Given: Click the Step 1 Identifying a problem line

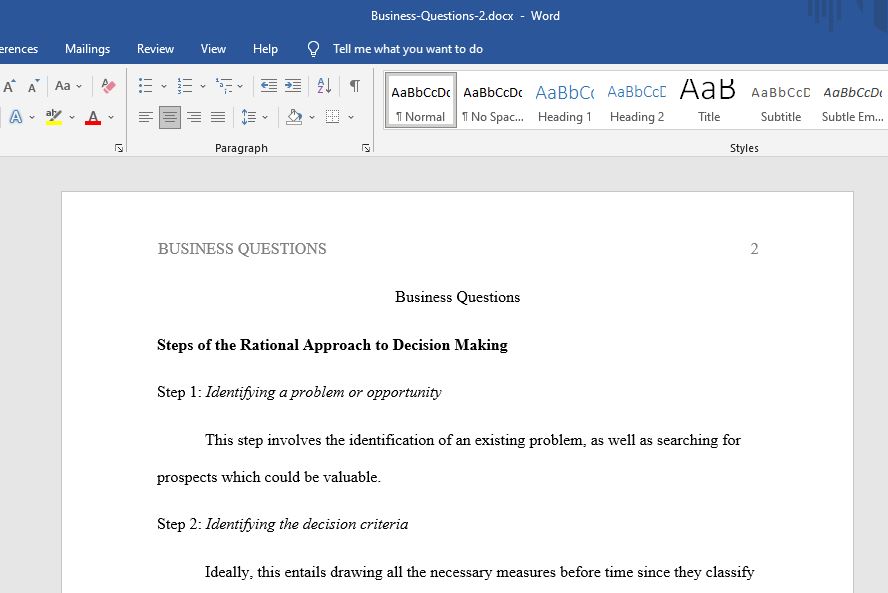Looking at the screenshot, I should coord(299,393).
